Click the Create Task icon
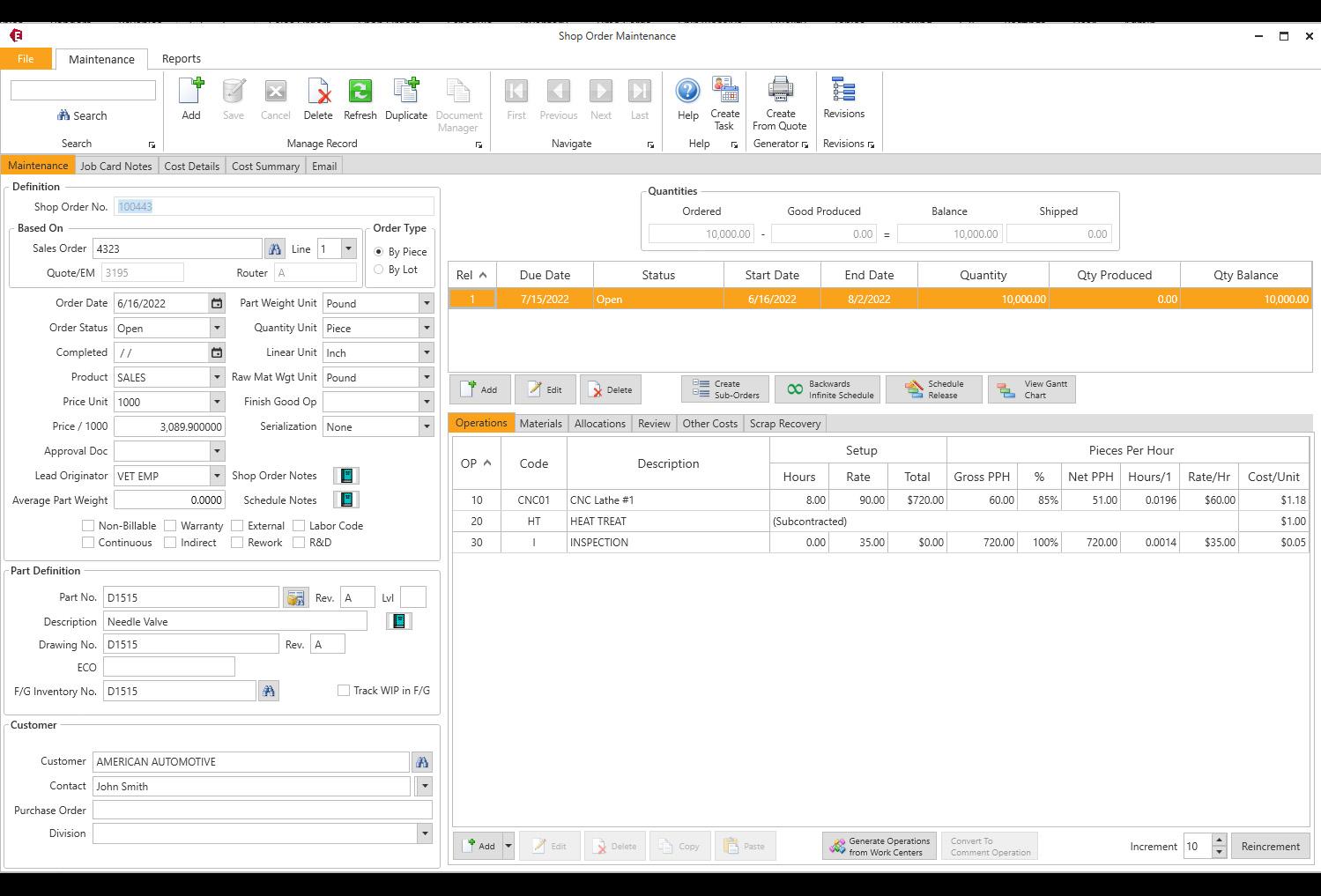Screen dimensions: 1321x896 point(724,97)
